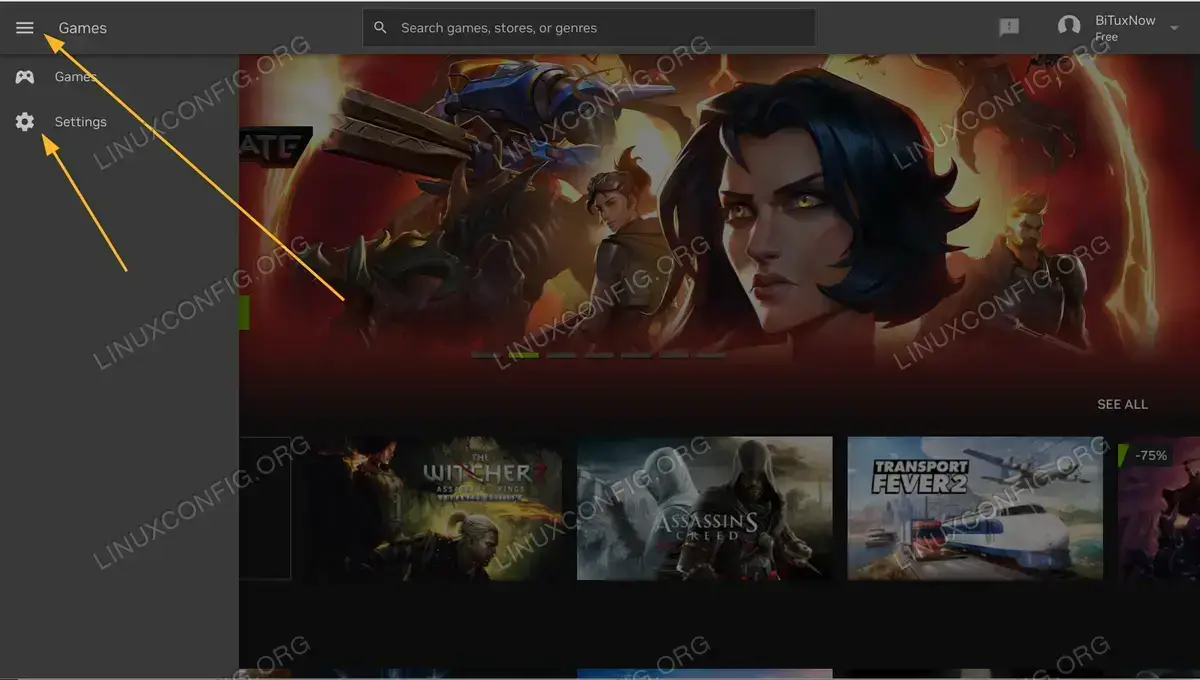The width and height of the screenshot is (1200, 680).
Task: Click the Games title in the header
Action: tap(83, 28)
